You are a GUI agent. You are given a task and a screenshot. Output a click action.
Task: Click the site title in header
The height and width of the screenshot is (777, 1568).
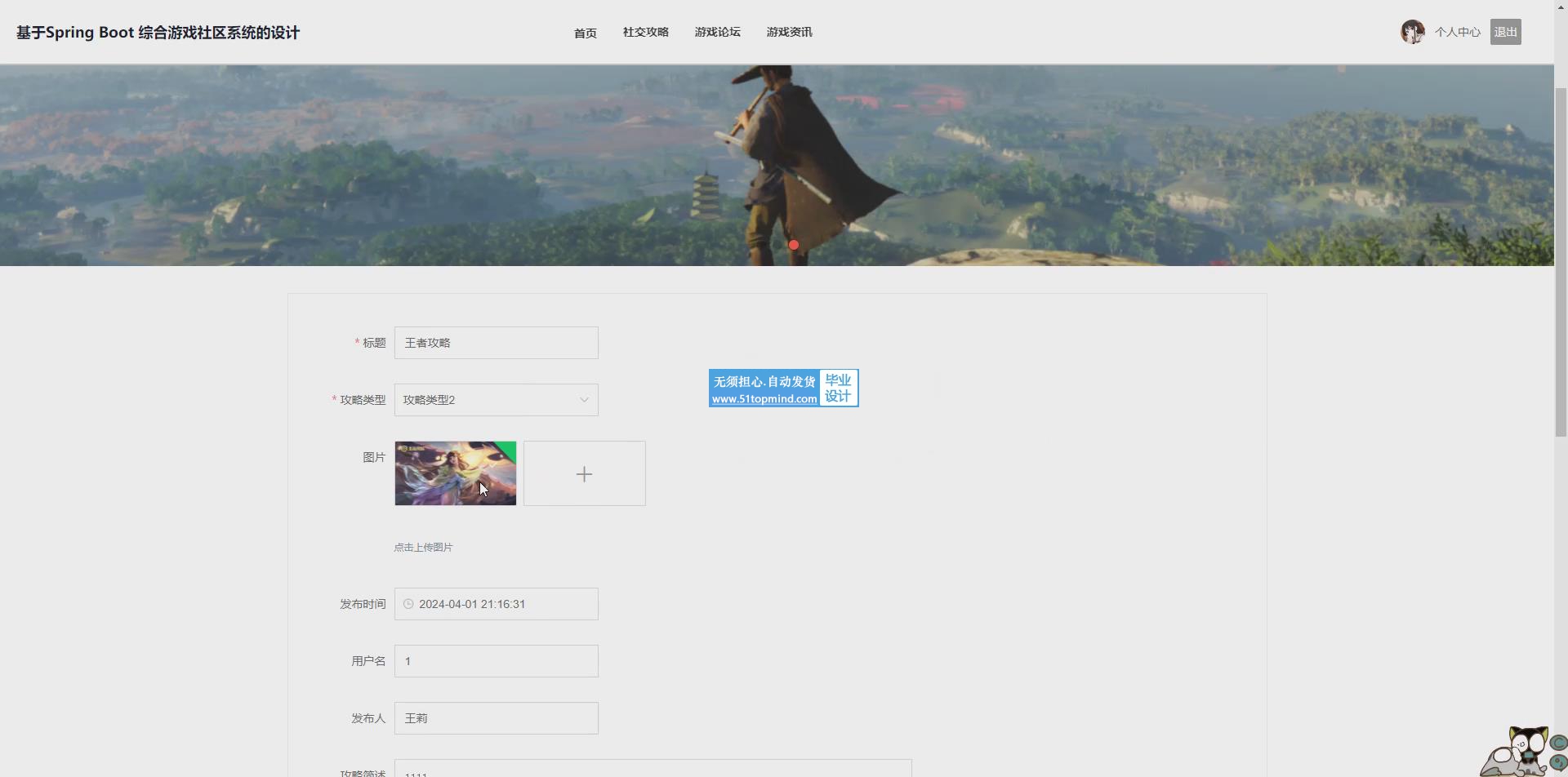[x=158, y=33]
